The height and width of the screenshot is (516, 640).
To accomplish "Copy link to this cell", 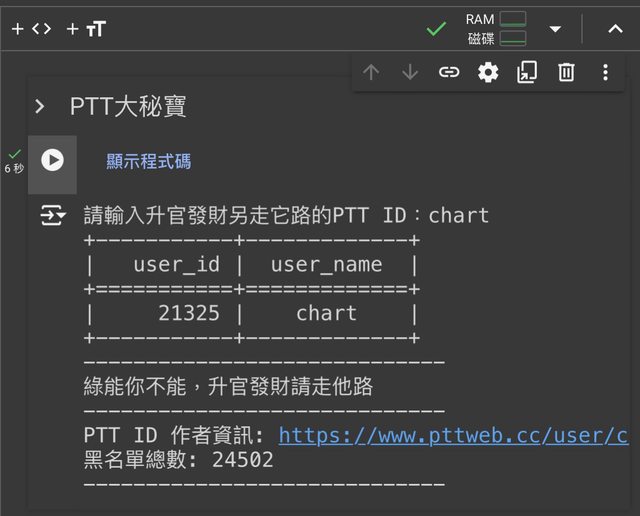I will (449, 72).
